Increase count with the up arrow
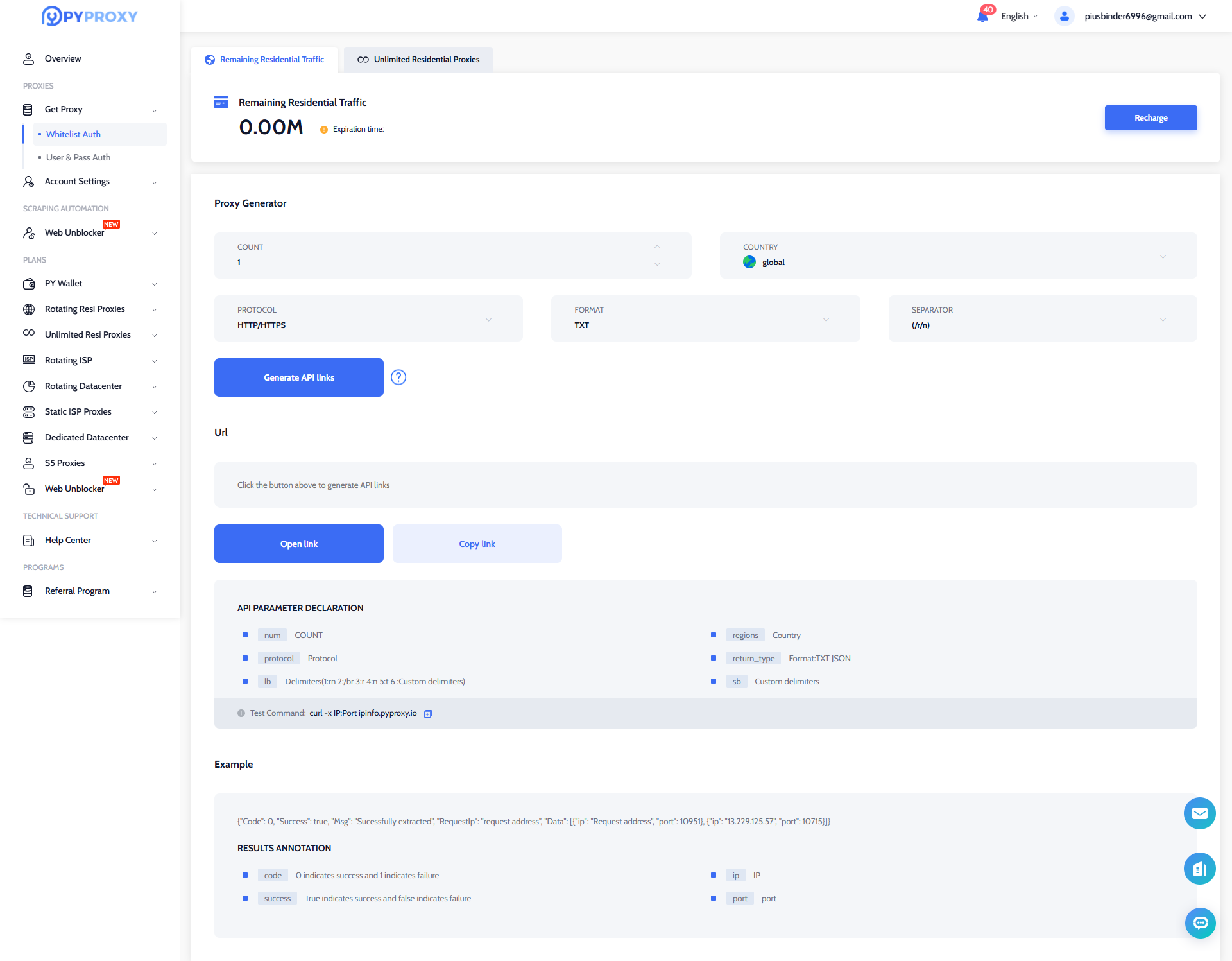Image resolution: width=1232 pixels, height=961 pixels. point(657,247)
